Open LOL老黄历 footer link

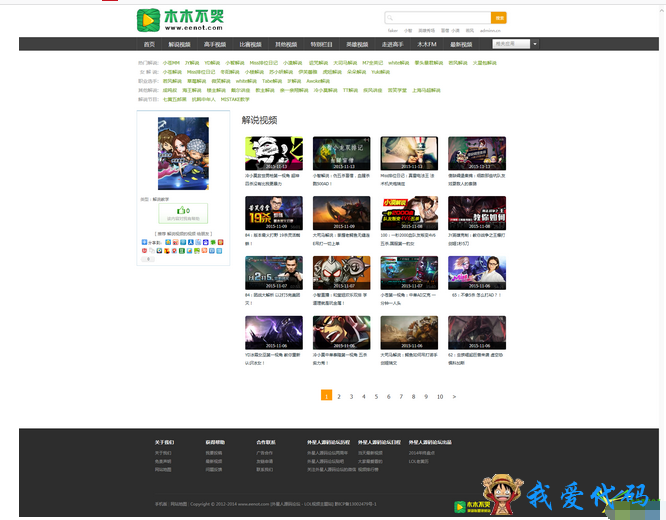click(419, 461)
